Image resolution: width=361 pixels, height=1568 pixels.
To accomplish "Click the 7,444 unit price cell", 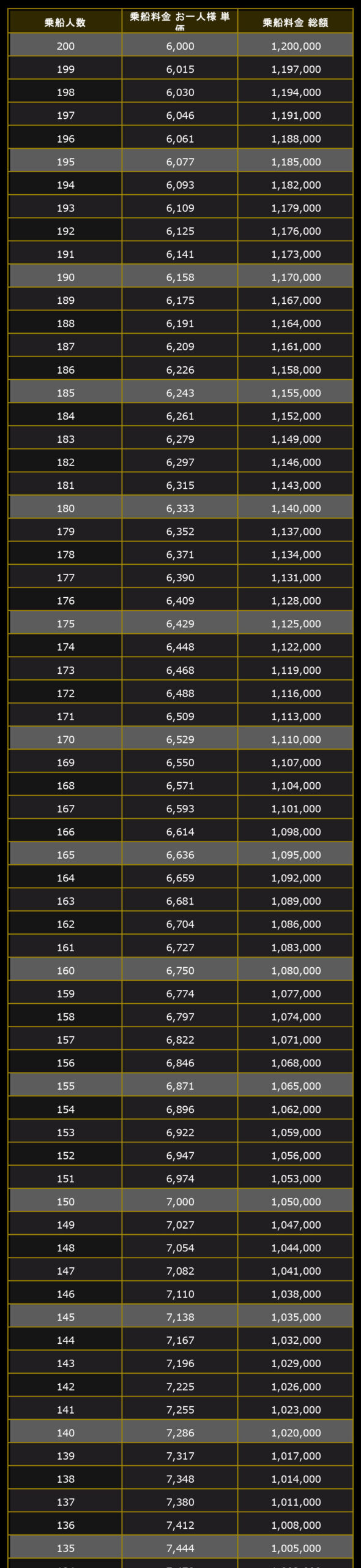I will pyautogui.click(x=180, y=1548).
